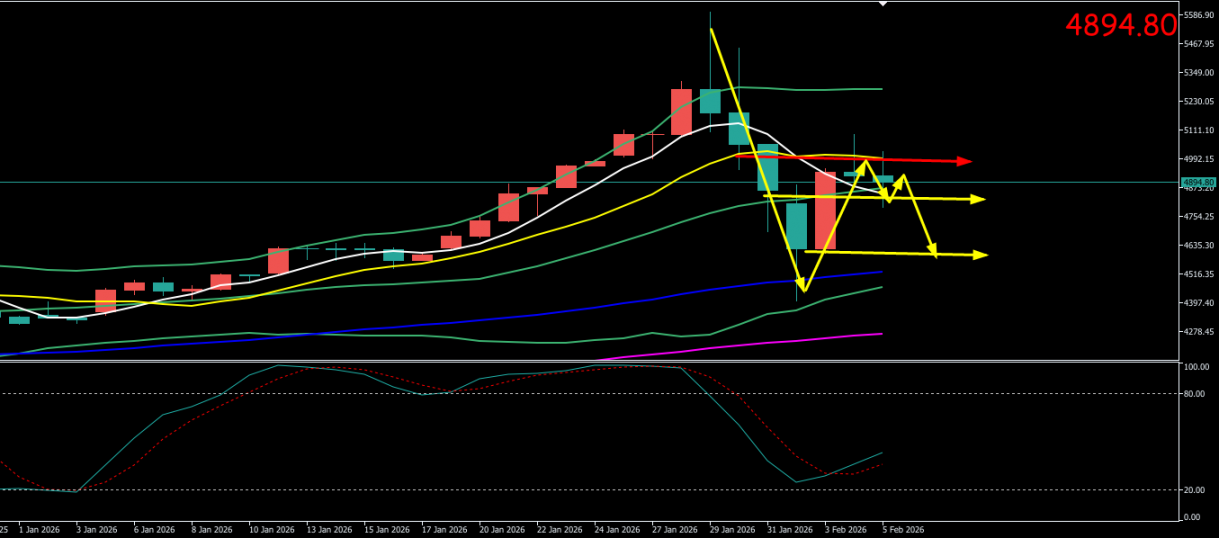Click the current price tag on price axis

click(x=1198, y=182)
